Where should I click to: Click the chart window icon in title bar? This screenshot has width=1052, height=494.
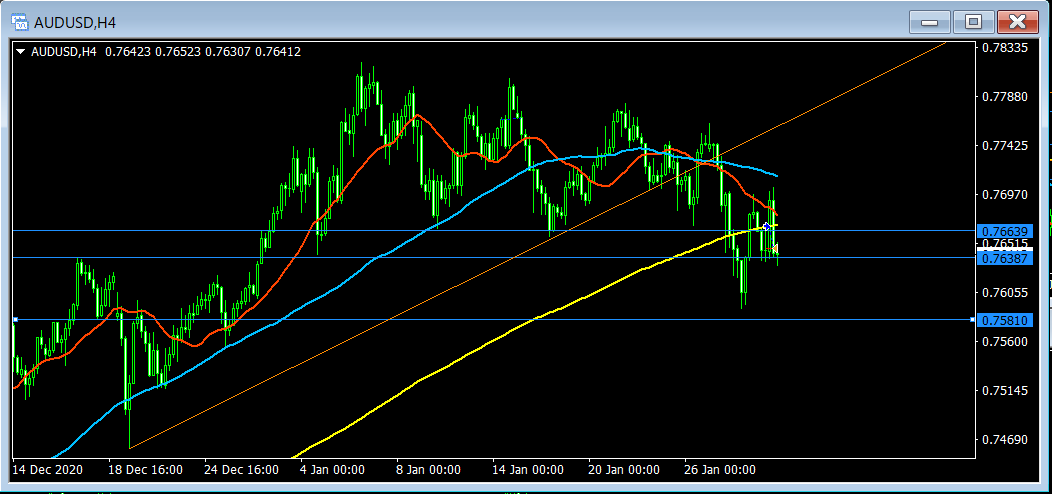coord(19,22)
